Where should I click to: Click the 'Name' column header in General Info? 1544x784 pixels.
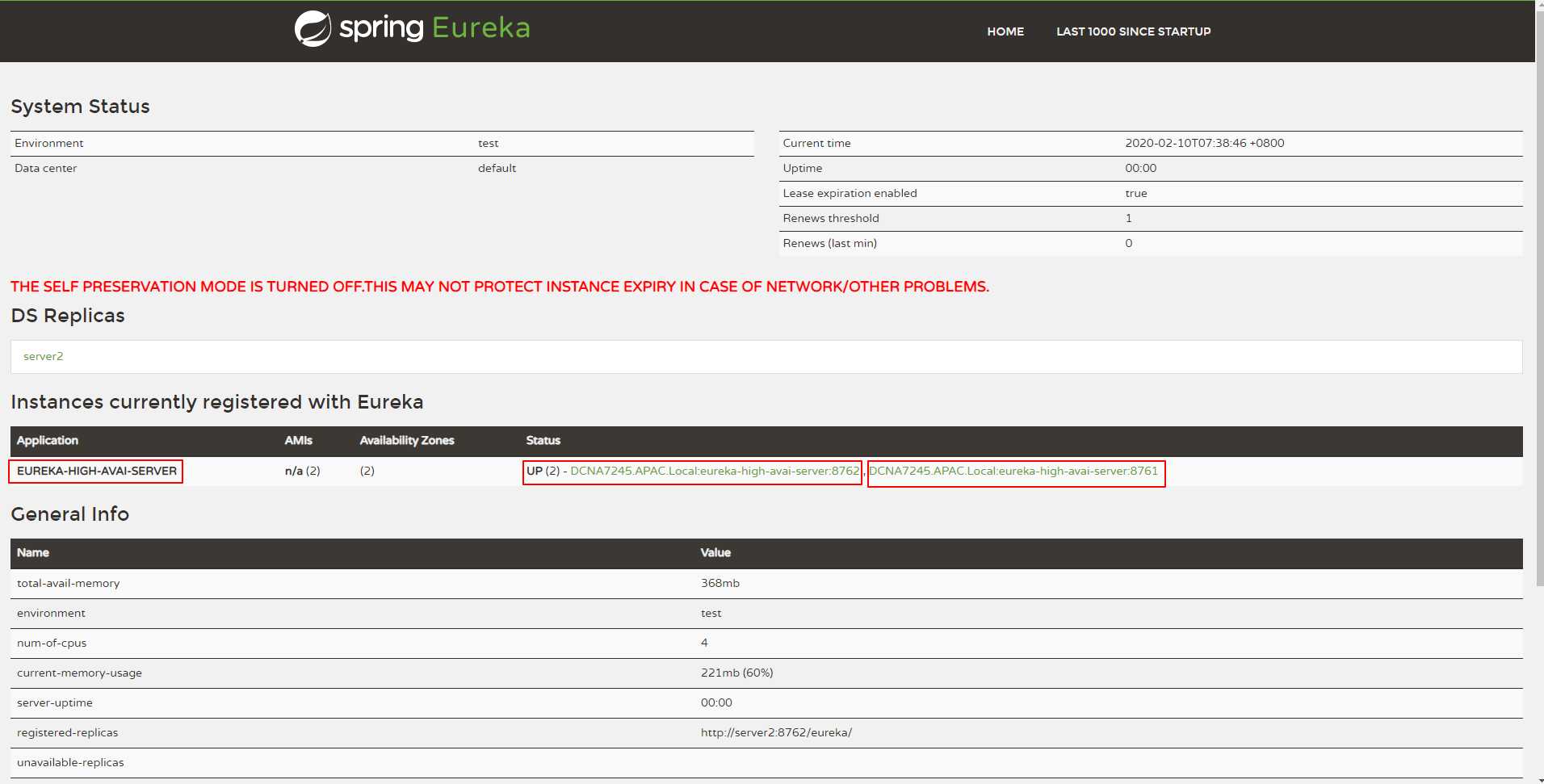pyautogui.click(x=33, y=552)
